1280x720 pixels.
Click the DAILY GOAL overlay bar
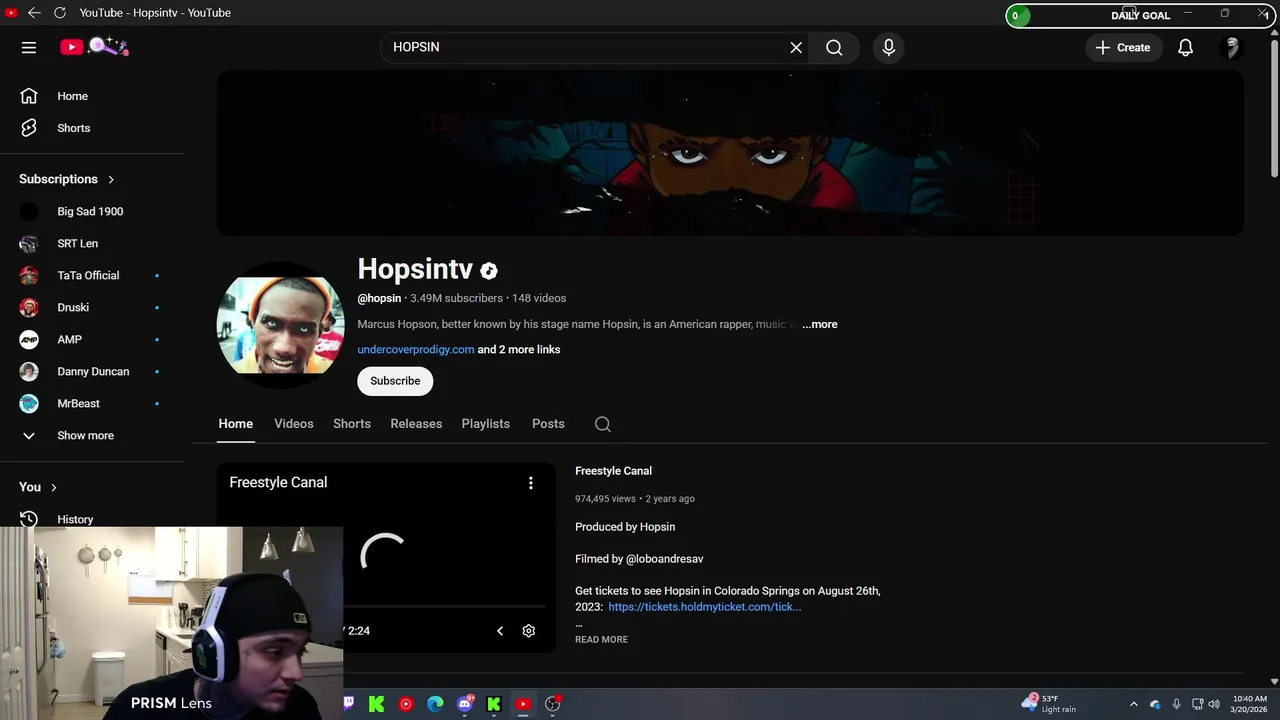(1140, 15)
